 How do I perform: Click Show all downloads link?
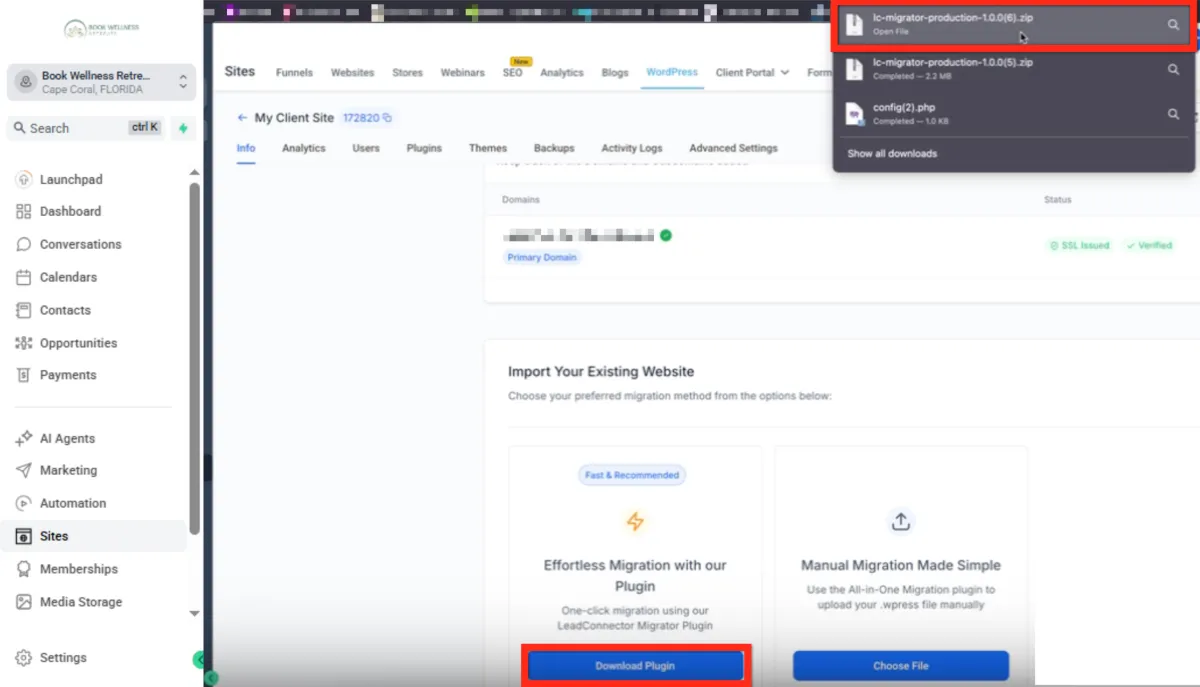[892, 154]
